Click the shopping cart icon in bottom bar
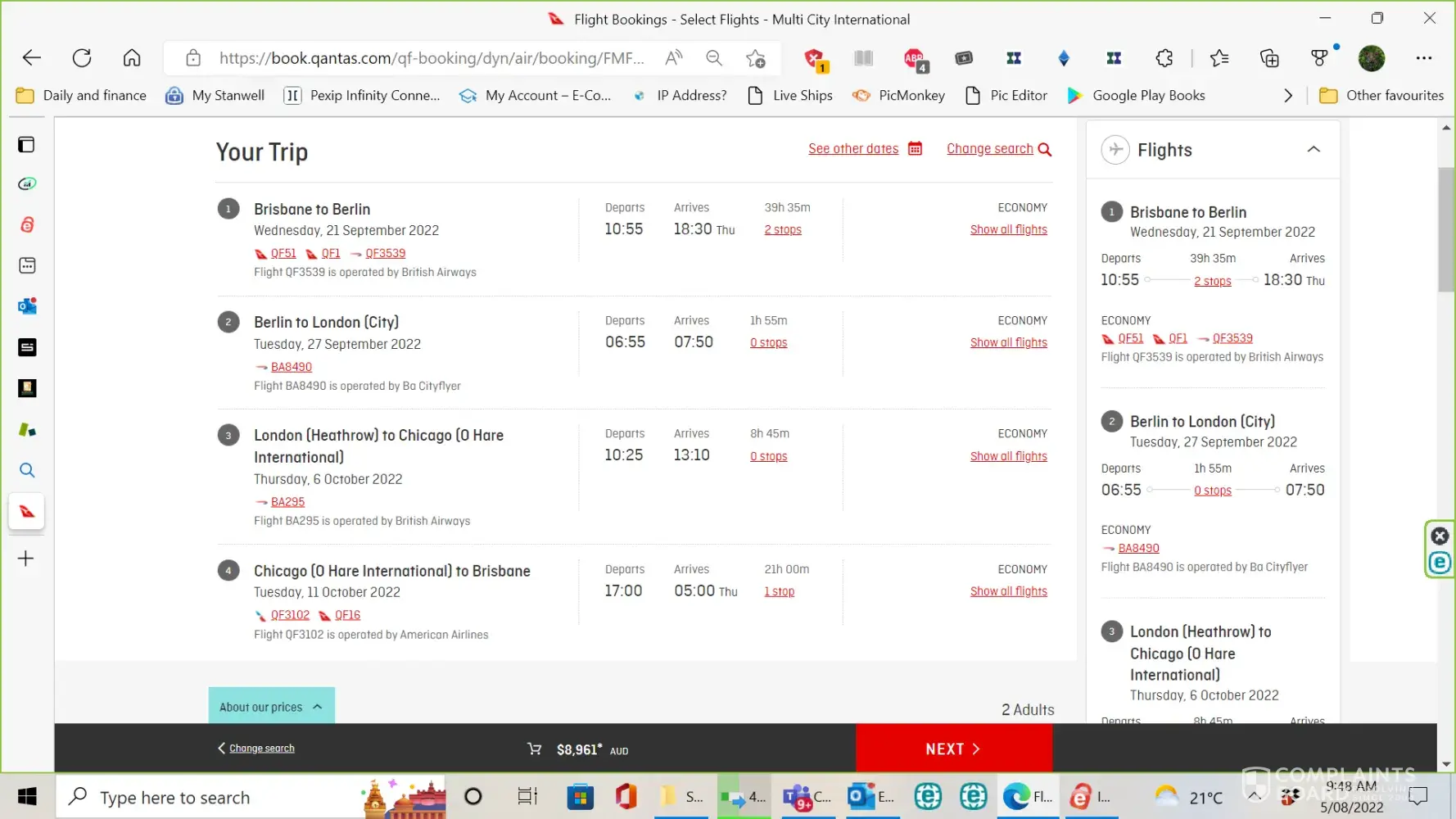Screen dimensions: 1456x819 pos(534,749)
